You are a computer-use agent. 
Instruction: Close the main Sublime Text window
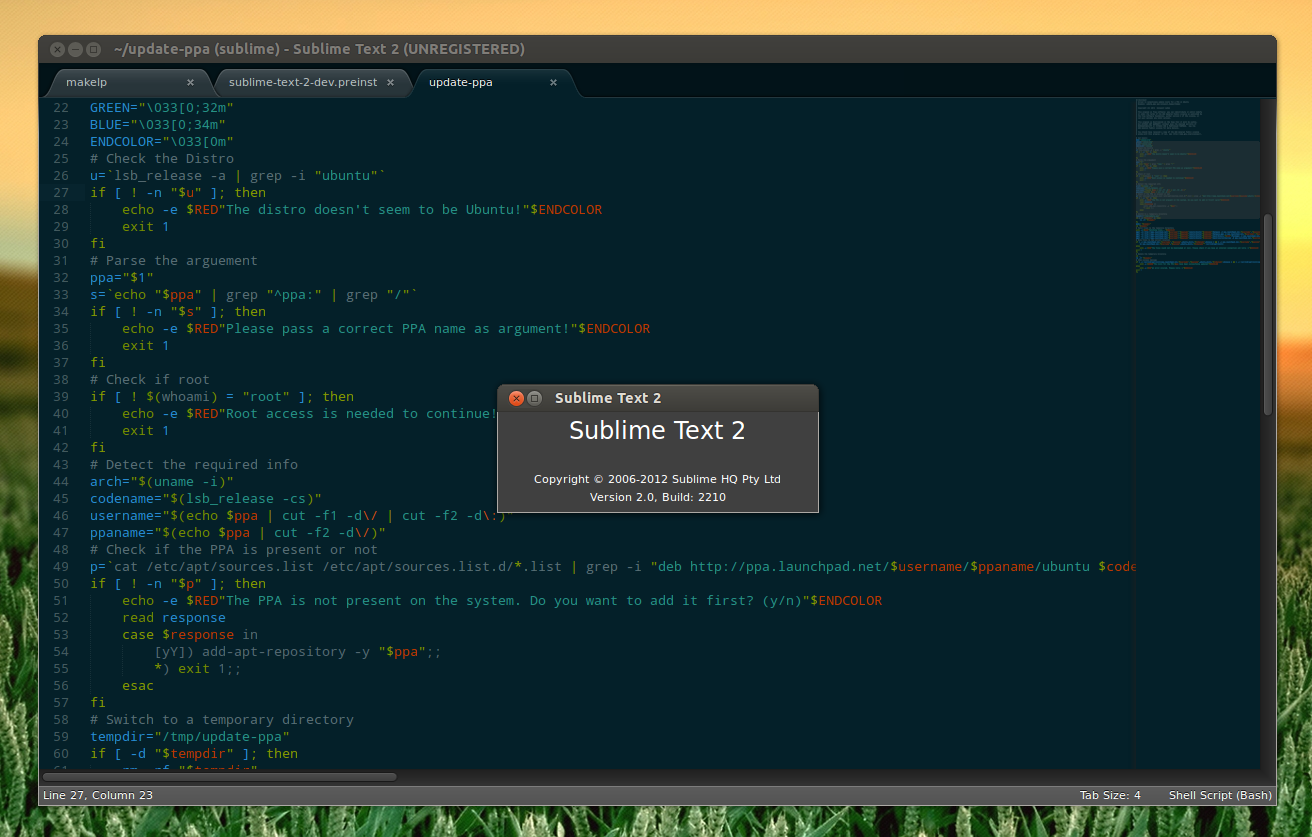coord(57,48)
